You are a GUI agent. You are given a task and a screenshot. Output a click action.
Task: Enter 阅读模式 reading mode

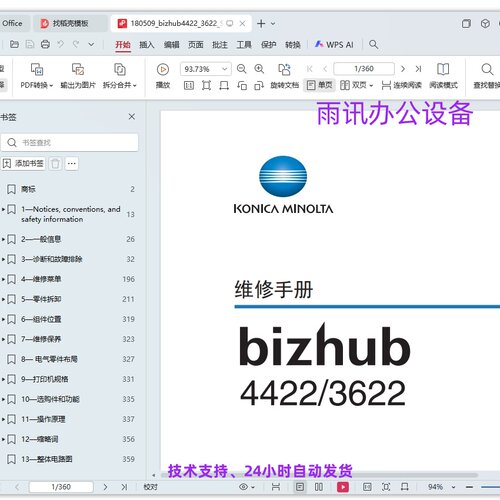point(443,76)
